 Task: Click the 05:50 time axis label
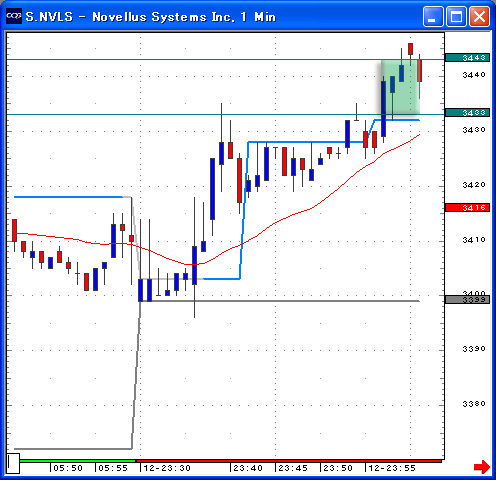(68, 468)
